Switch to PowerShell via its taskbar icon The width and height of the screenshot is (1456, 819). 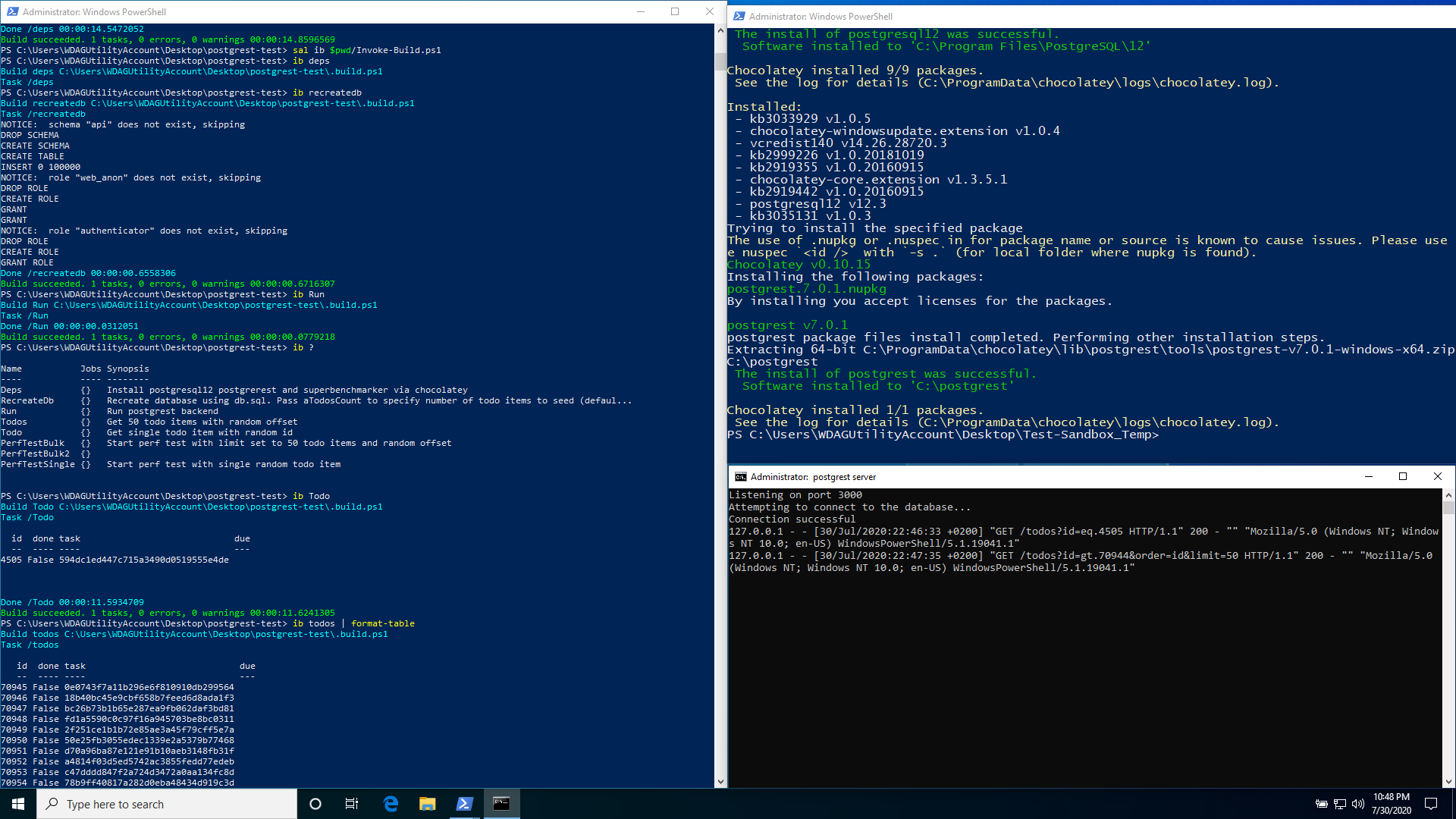point(465,804)
